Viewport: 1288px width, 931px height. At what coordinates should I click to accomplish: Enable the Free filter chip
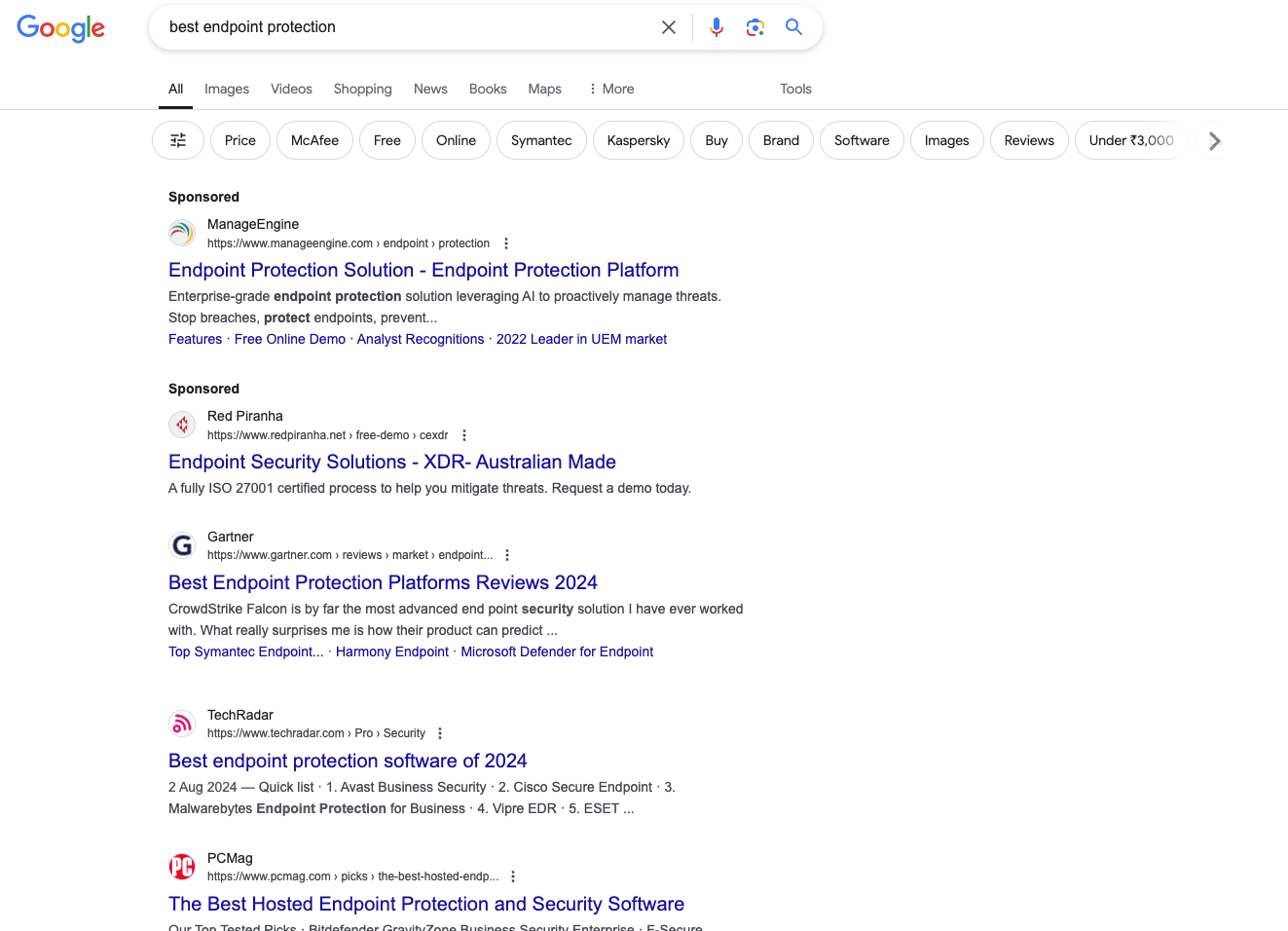pos(386,140)
